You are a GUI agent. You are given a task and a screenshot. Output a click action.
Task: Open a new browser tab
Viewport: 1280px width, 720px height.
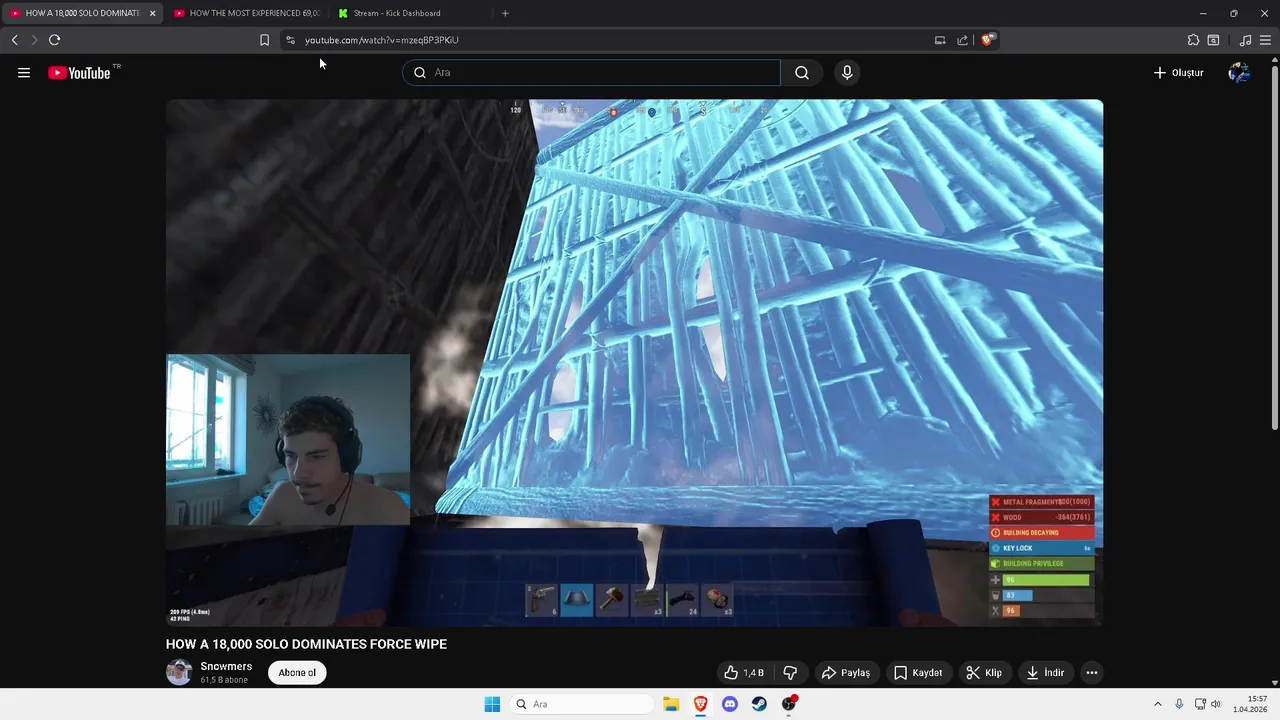click(x=505, y=13)
